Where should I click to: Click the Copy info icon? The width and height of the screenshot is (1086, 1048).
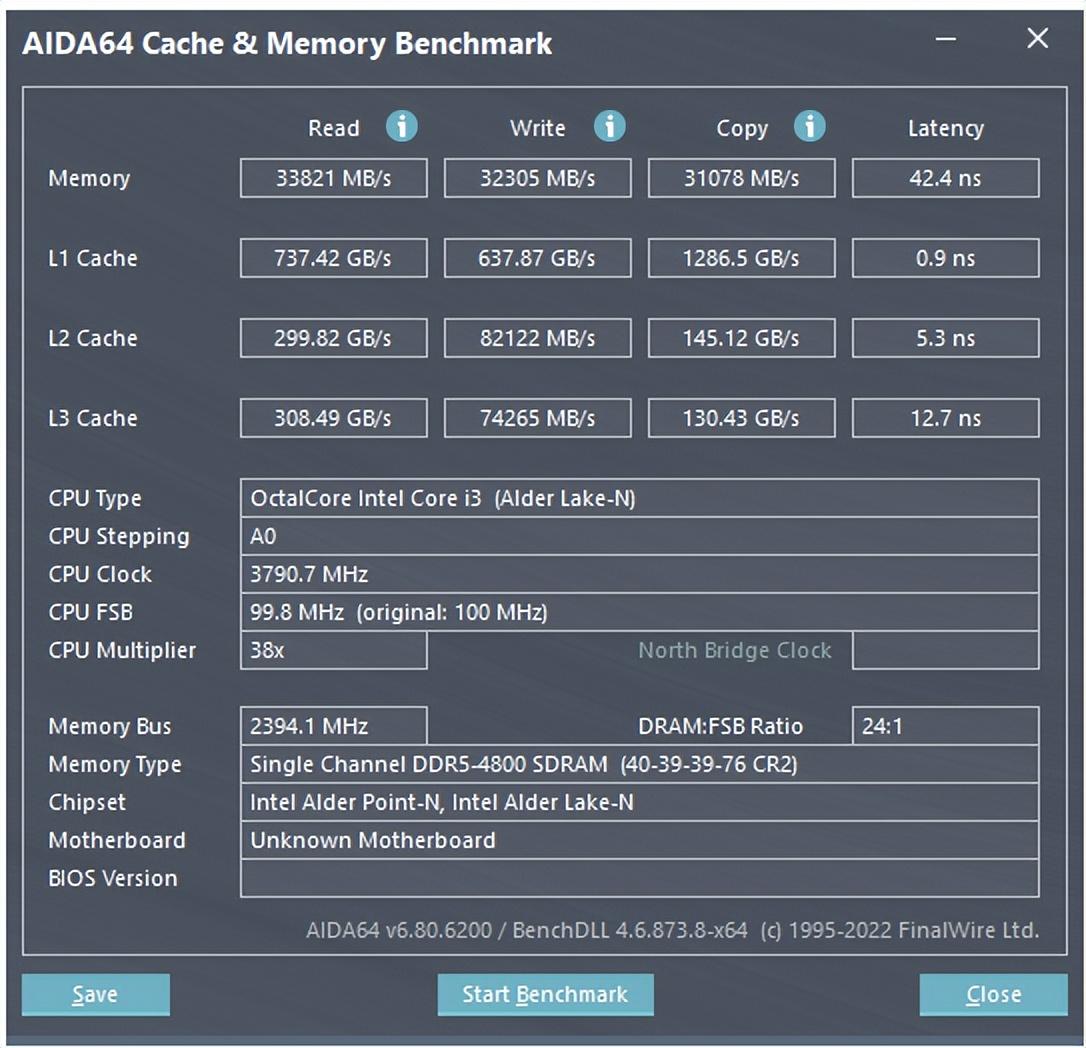click(809, 127)
